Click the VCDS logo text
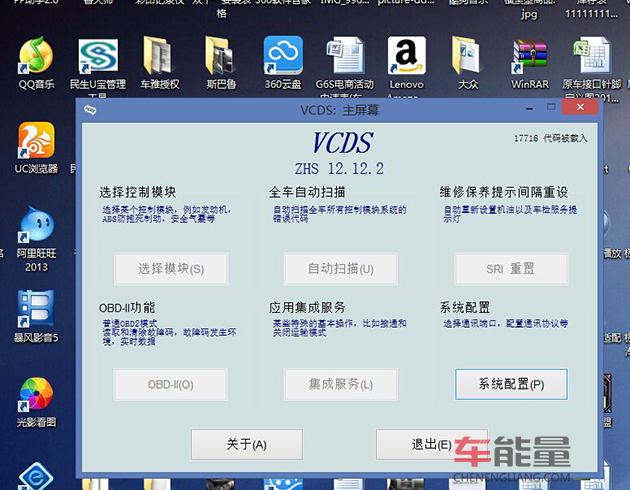This screenshot has width=630, height=490. pos(343,143)
